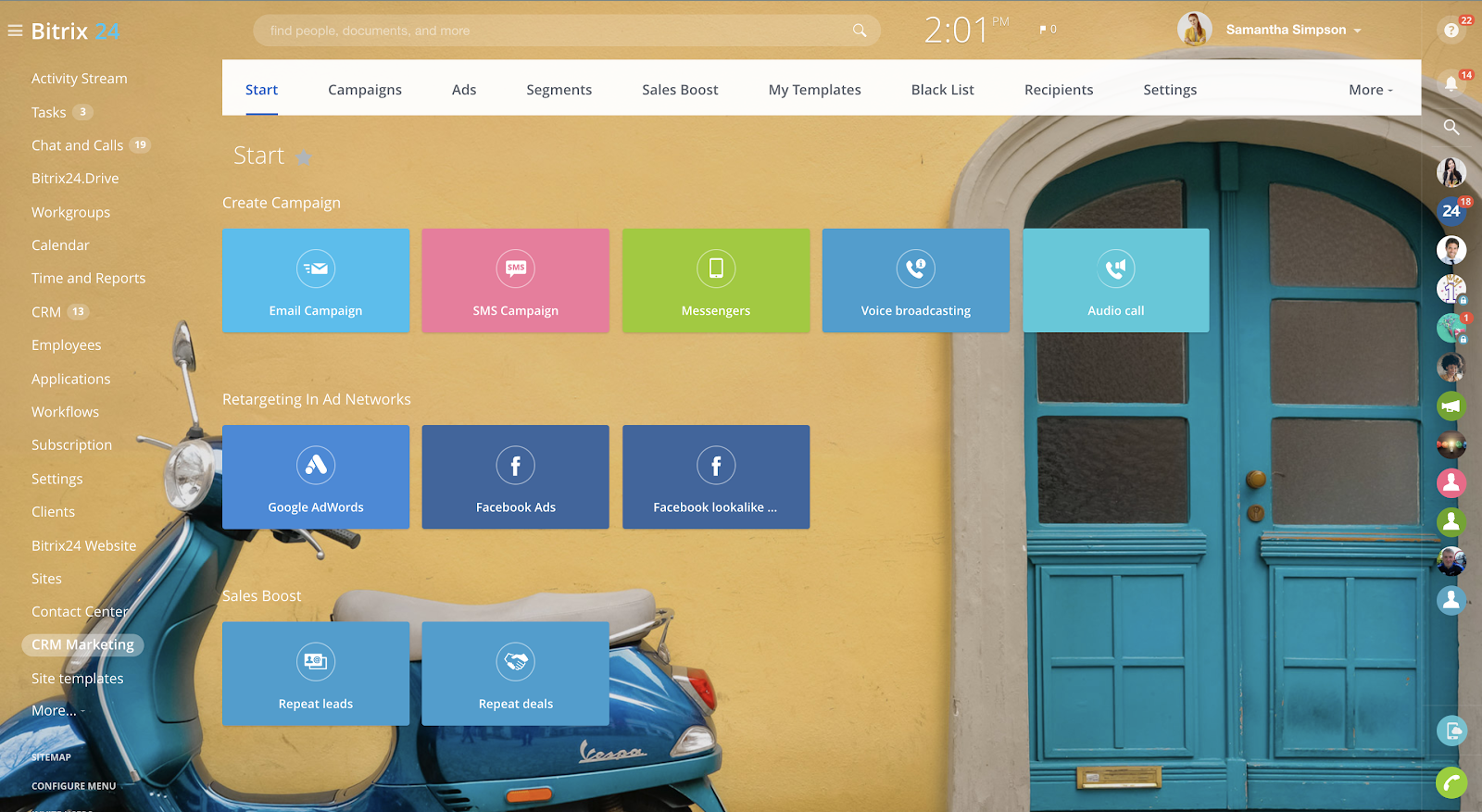Viewport: 1482px width, 812px height.
Task: Click the Email Campaign envelope icon
Action: pyautogui.click(x=316, y=269)
